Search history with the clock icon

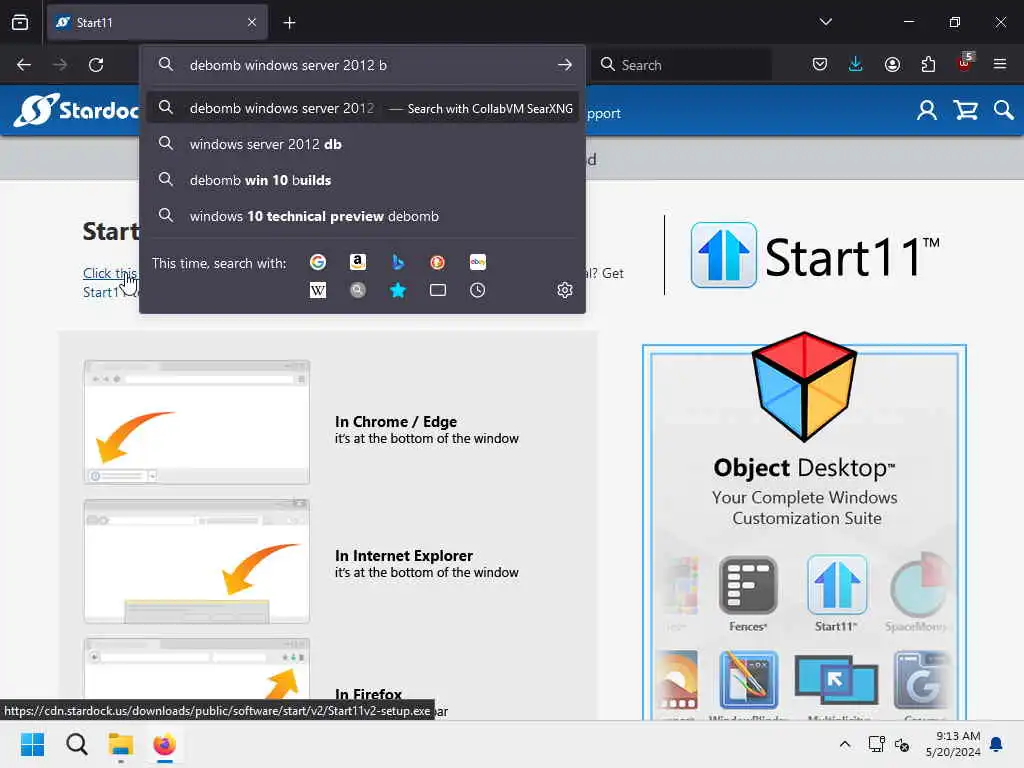[477, 290]
